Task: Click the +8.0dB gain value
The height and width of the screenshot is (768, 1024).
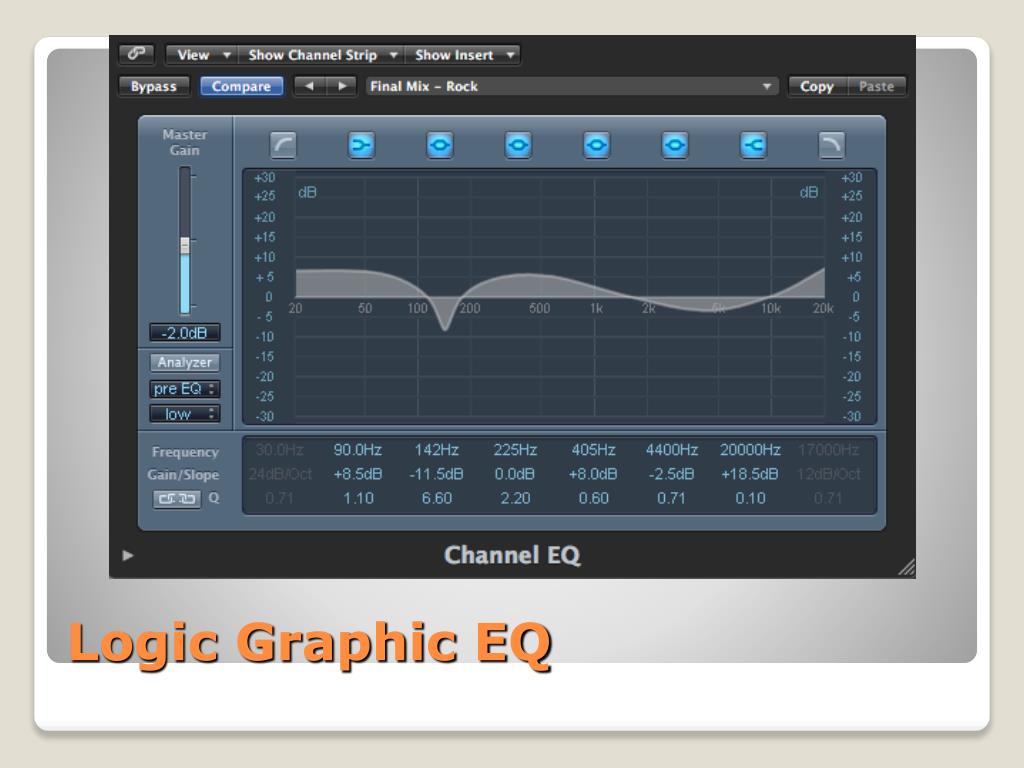Action: pos(594,474)
